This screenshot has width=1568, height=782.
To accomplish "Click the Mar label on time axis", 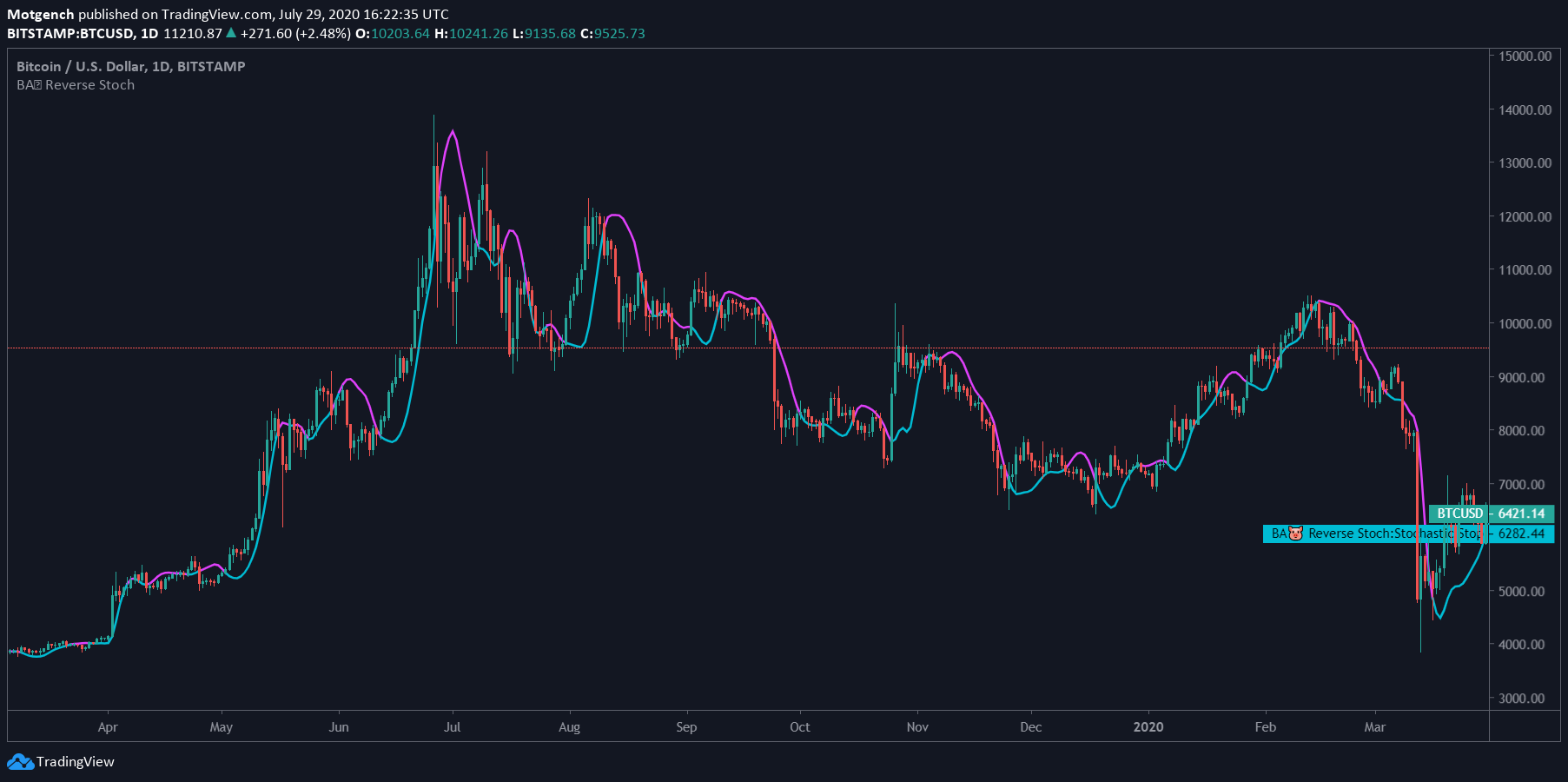I will tap(1375, 727).
